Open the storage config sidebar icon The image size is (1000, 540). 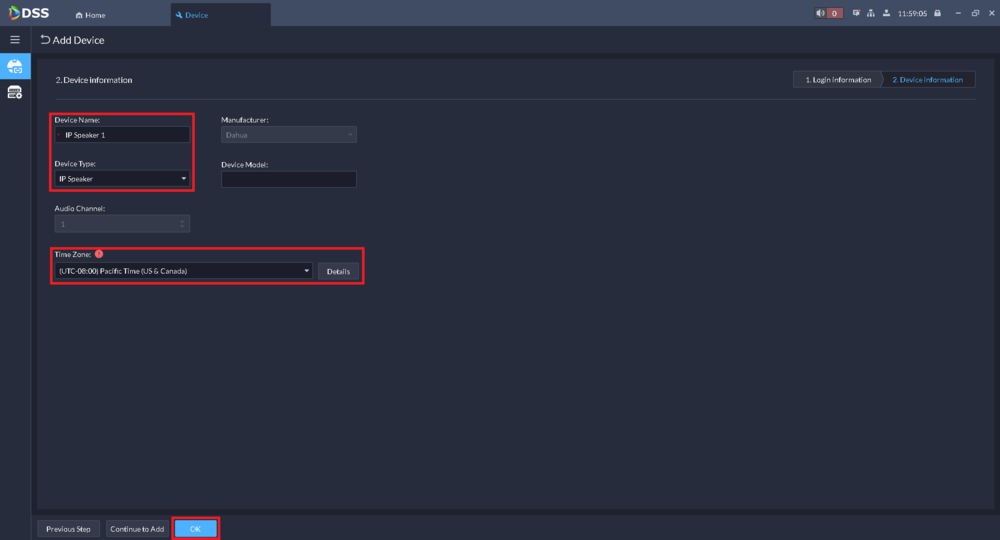(x=15, y=93)
